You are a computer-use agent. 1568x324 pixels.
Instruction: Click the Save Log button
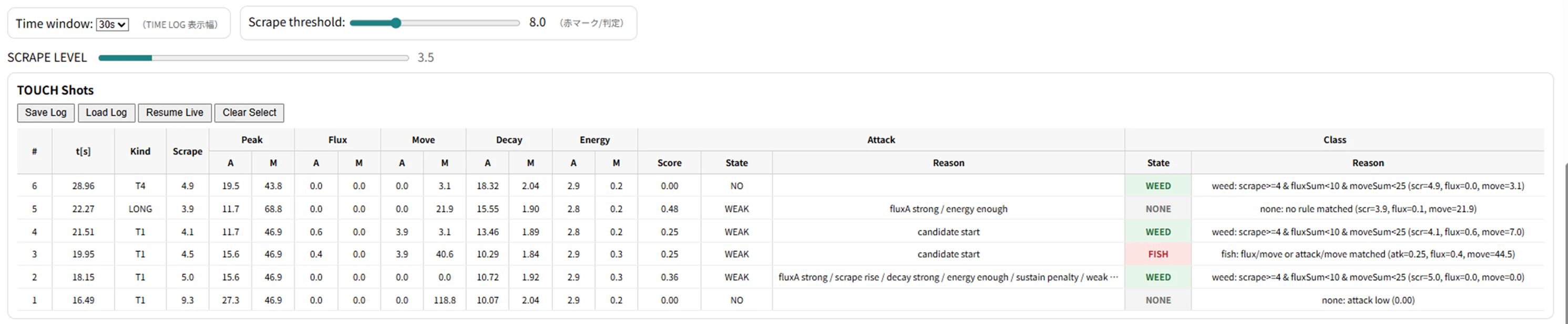tap(46, 113)
